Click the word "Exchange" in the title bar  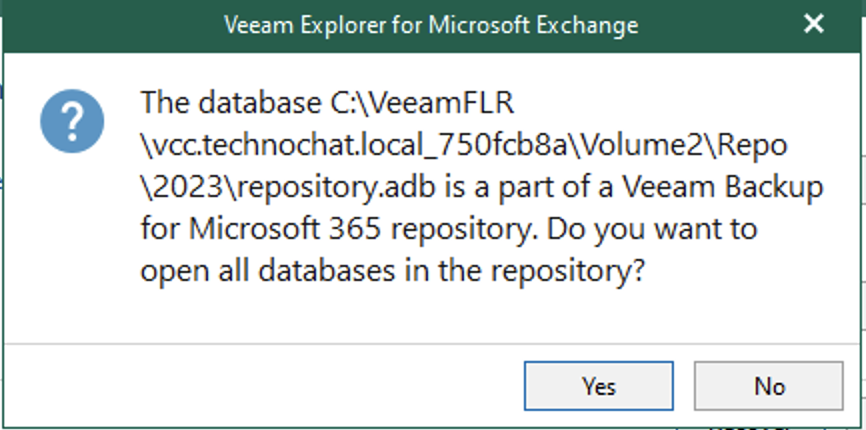[591, 24]
